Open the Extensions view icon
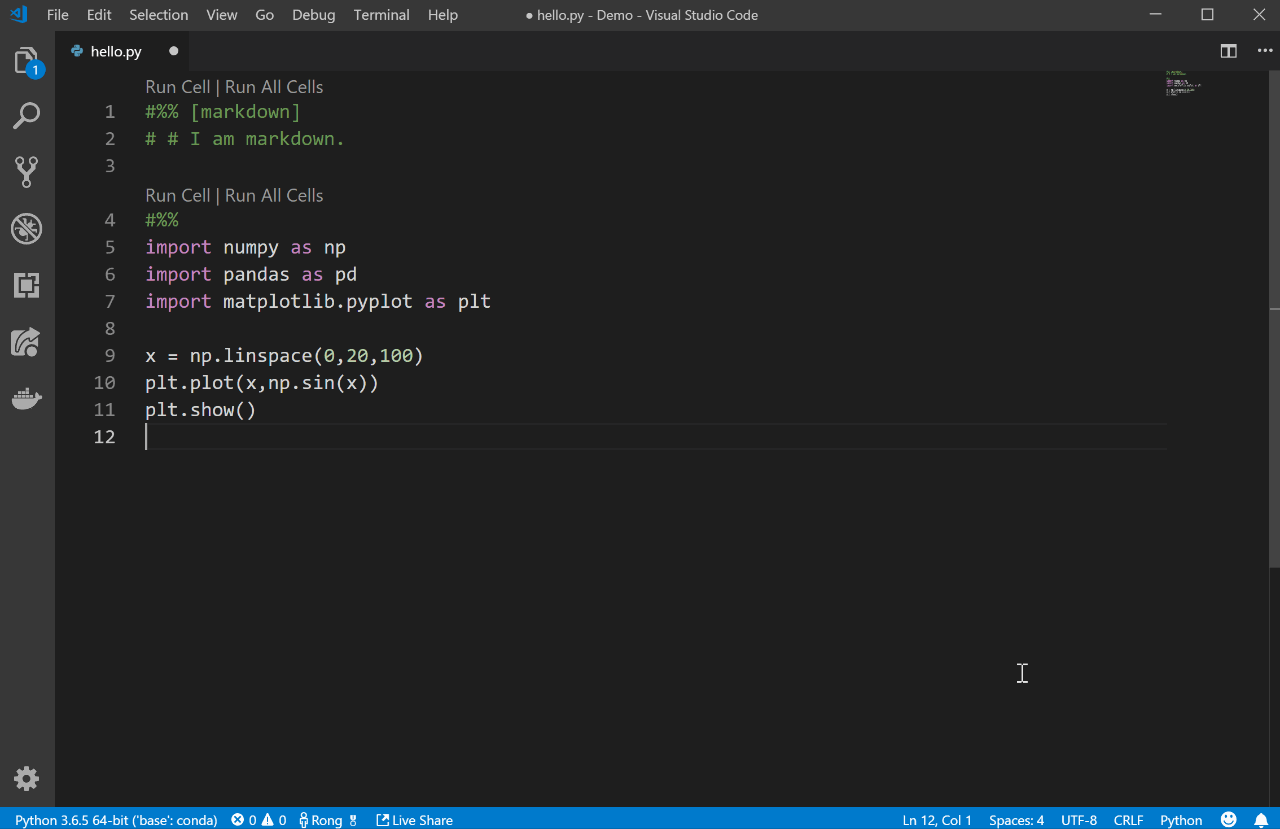The height and width of the screenshot is (829, 1280). point(27,285)
